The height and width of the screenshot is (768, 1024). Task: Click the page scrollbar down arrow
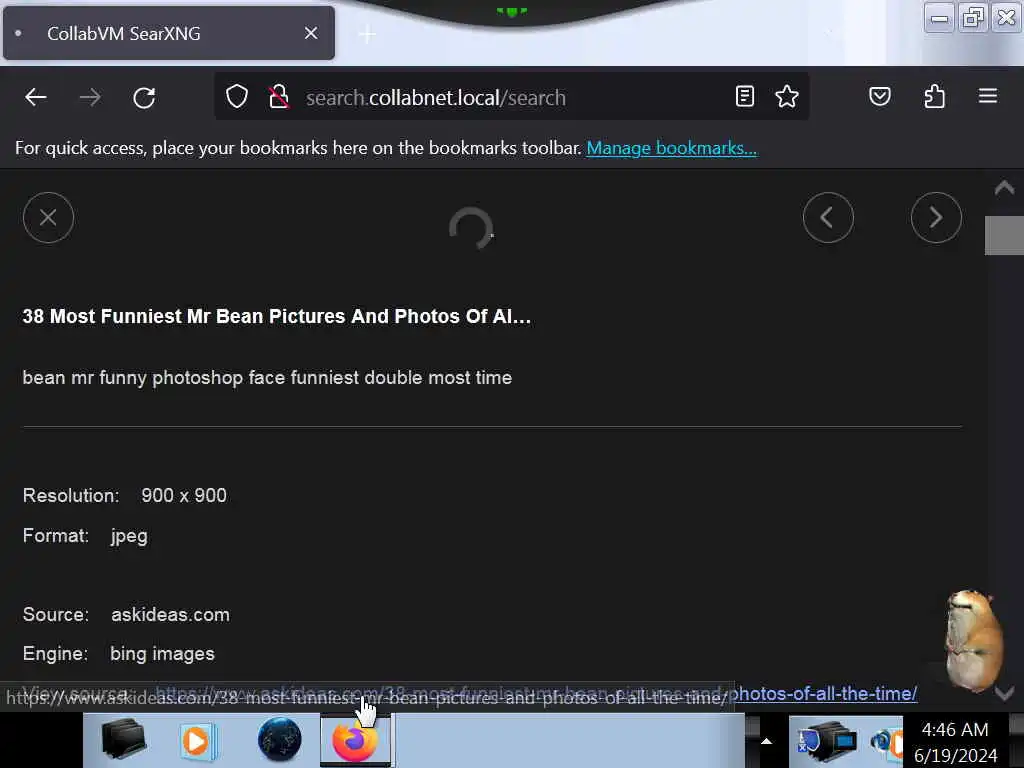point(1004,694)
